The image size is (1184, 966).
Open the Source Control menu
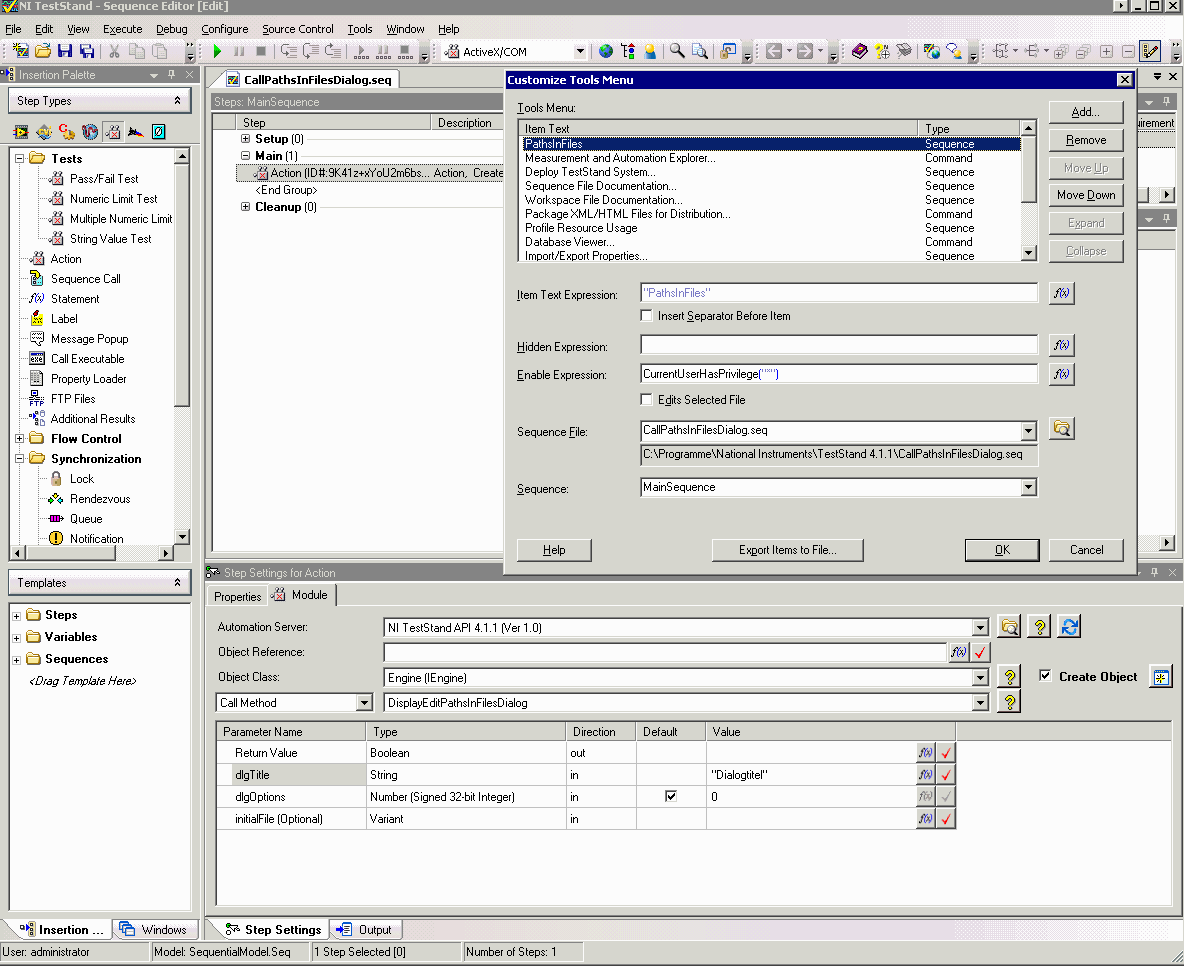(x=298, y=29)
